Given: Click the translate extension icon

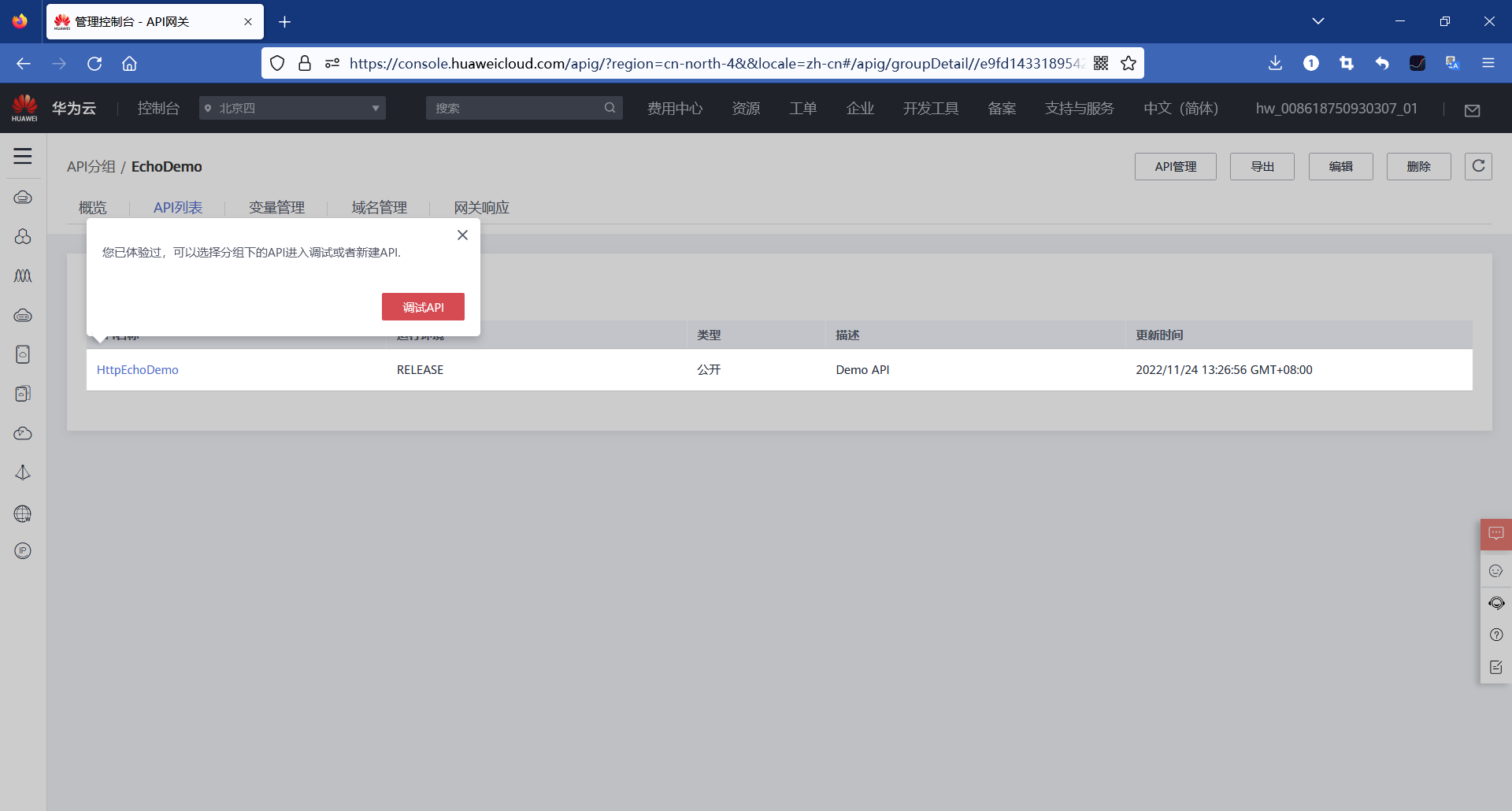Looking at the screenshot, I should click(x=1452, y=63).
